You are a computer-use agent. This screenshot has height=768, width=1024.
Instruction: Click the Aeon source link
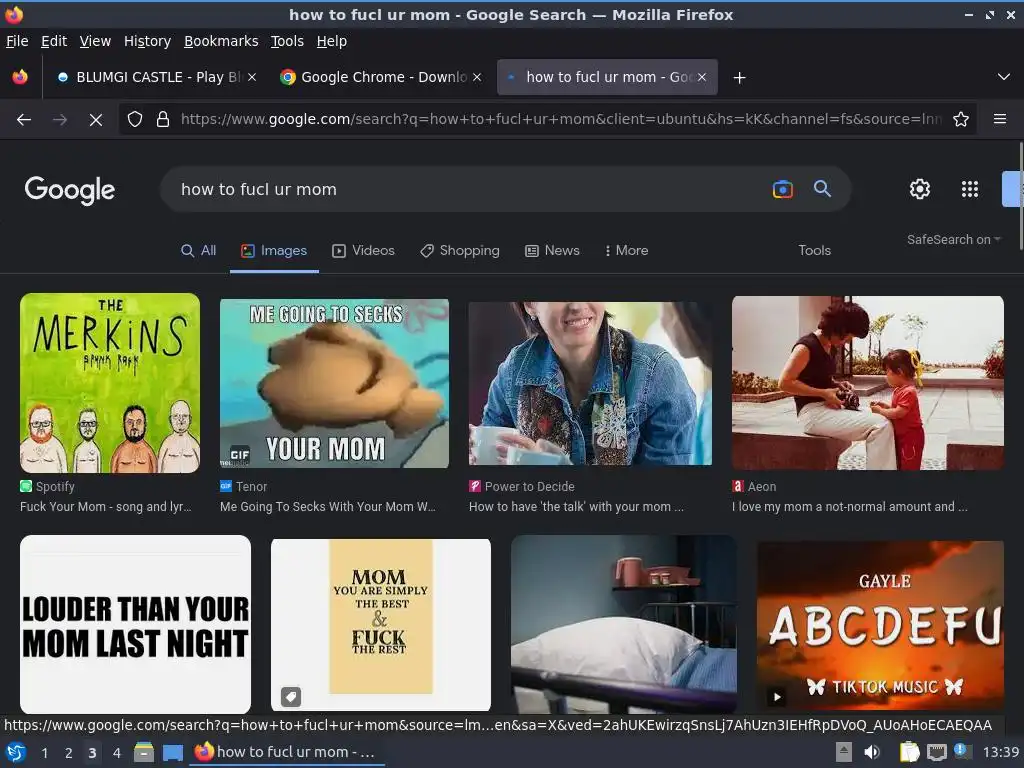(x=754, y=487)
